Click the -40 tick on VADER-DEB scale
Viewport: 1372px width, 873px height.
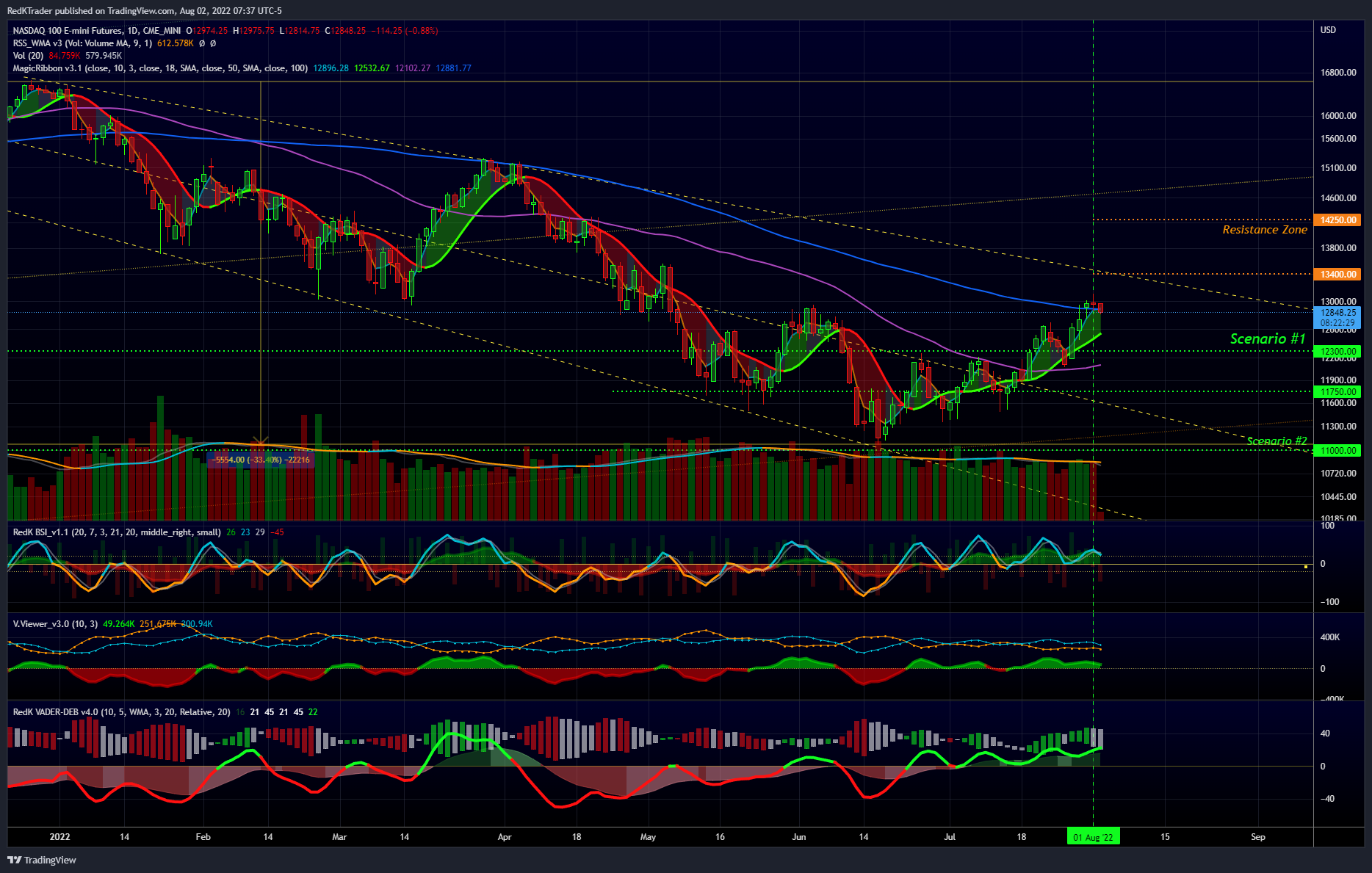point(1327,799)
